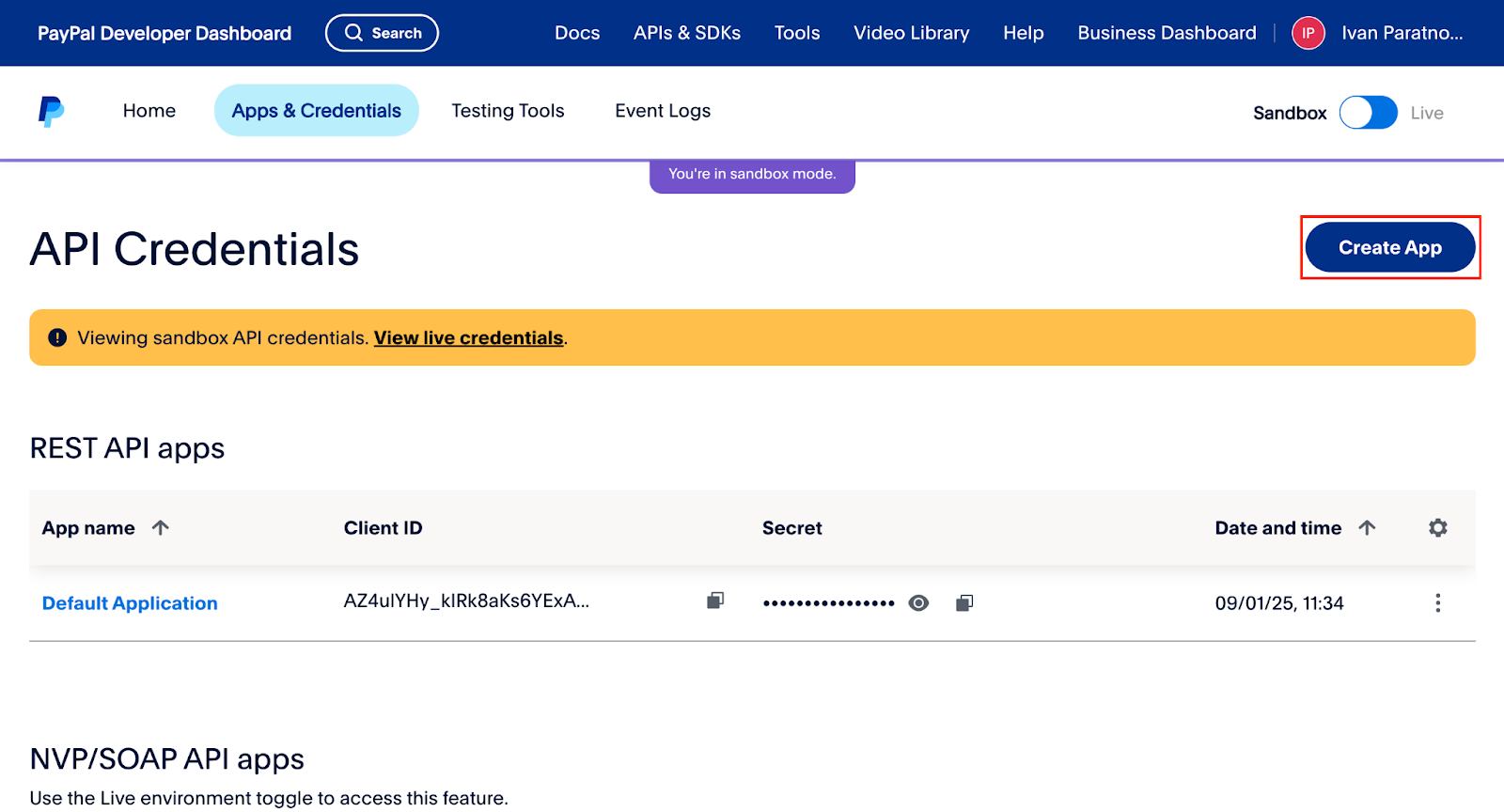Expand the Ivan Paratno account menu
This screenshot has height=812, width=1504.
(x=1402, y=33)
